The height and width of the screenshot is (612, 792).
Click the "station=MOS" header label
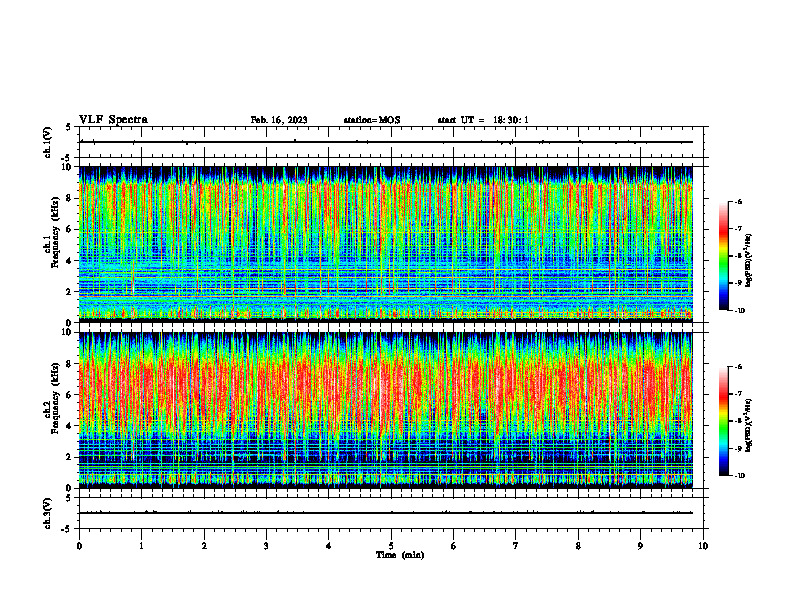[x=372, y=120]
